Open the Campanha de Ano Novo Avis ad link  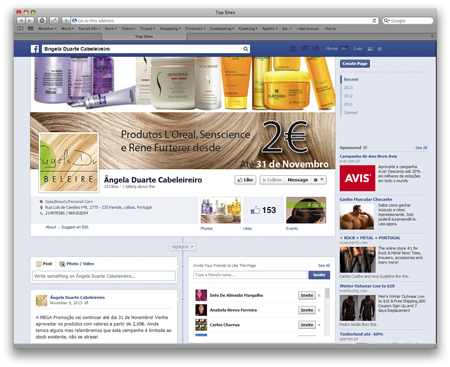(368, 156)
